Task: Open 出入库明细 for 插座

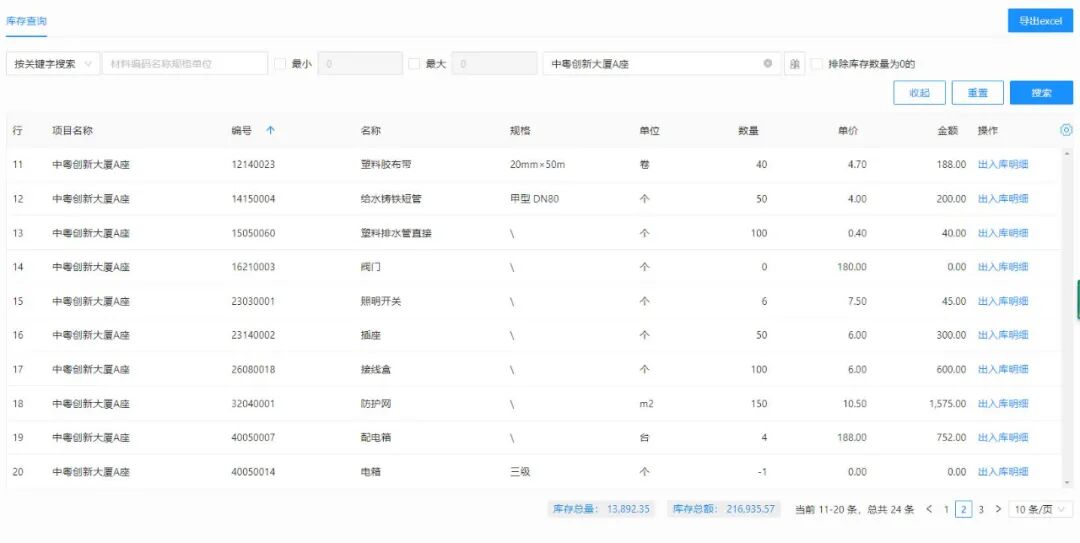Action: (1003, 336)
